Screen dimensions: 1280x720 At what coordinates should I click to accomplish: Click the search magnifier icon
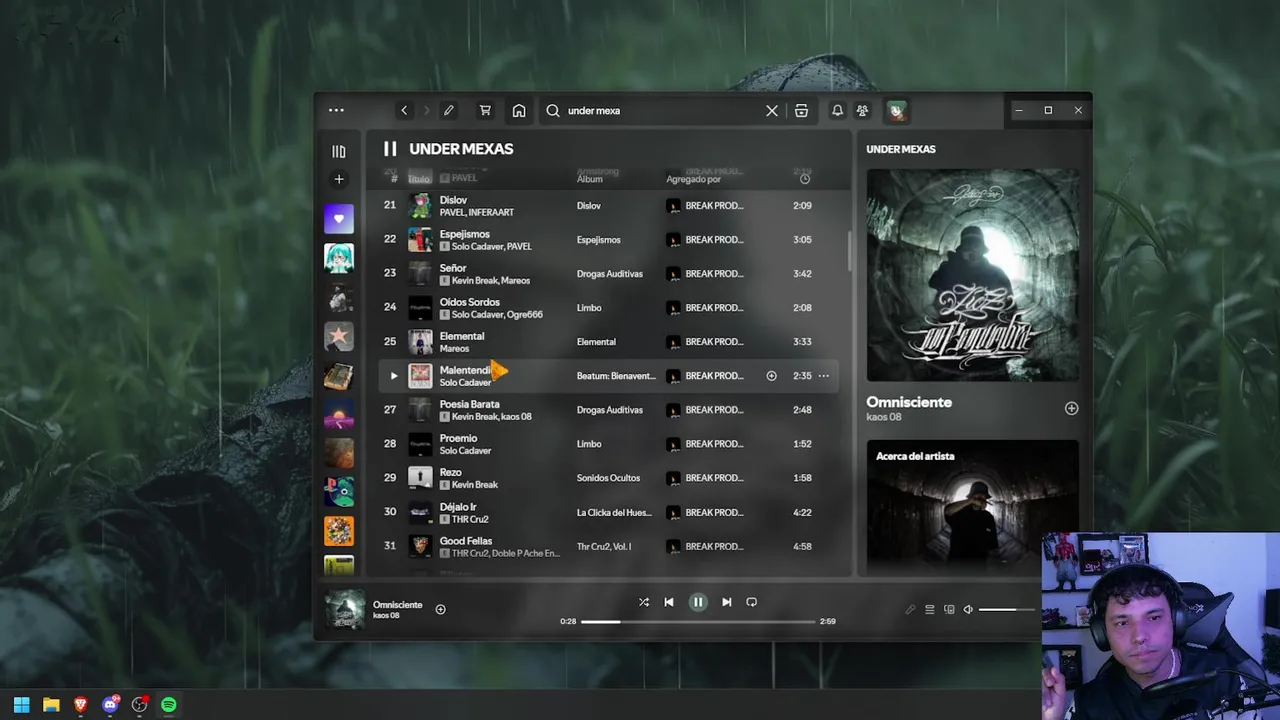coord(553,111)
